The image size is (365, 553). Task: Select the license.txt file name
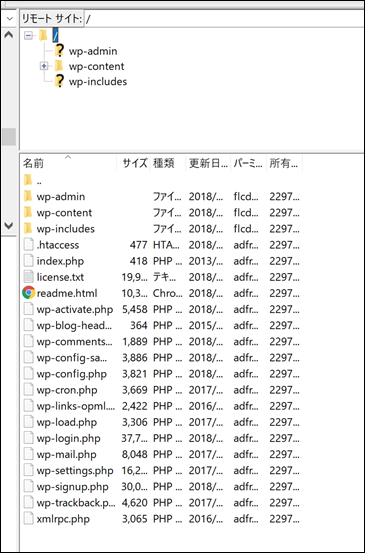[x=60, y=277]
